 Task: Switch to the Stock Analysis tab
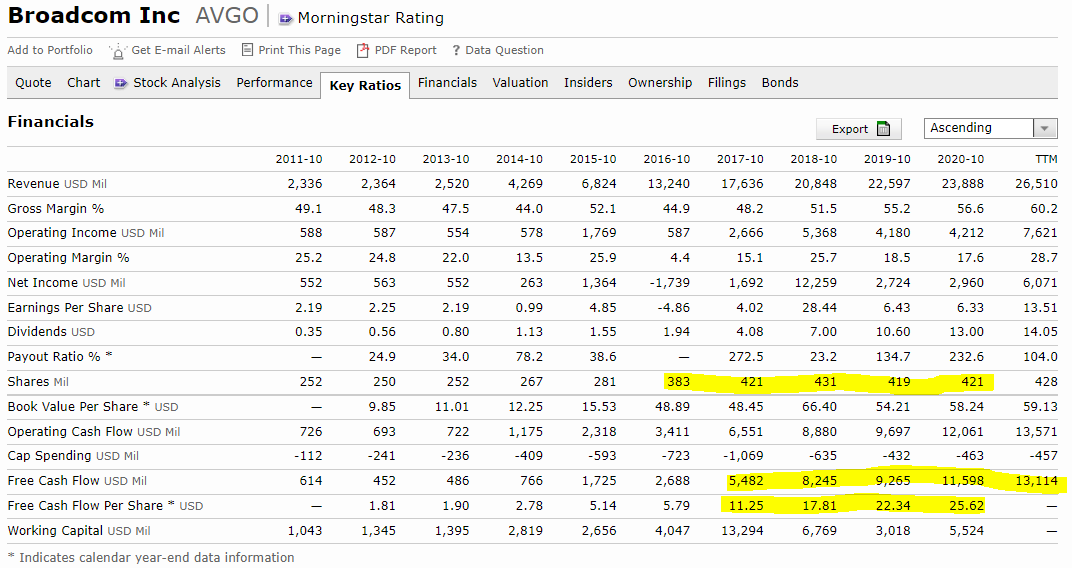coord(176,83)
